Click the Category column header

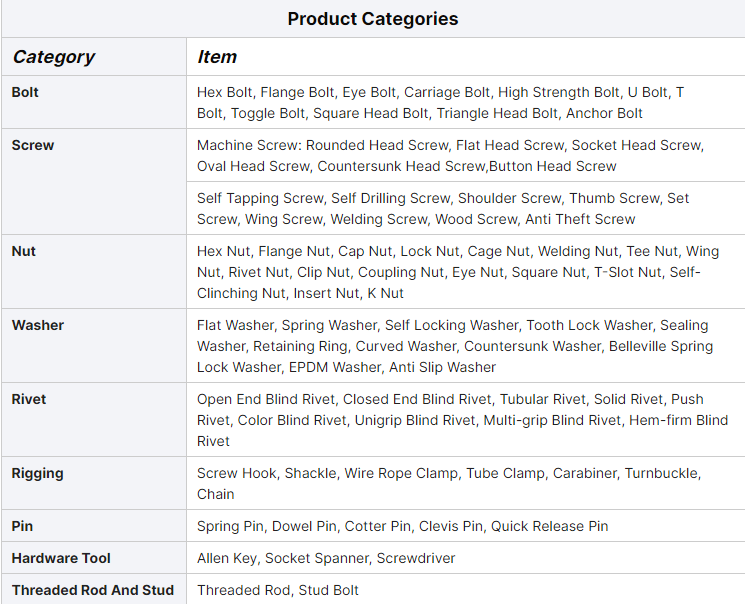(53, 57)
